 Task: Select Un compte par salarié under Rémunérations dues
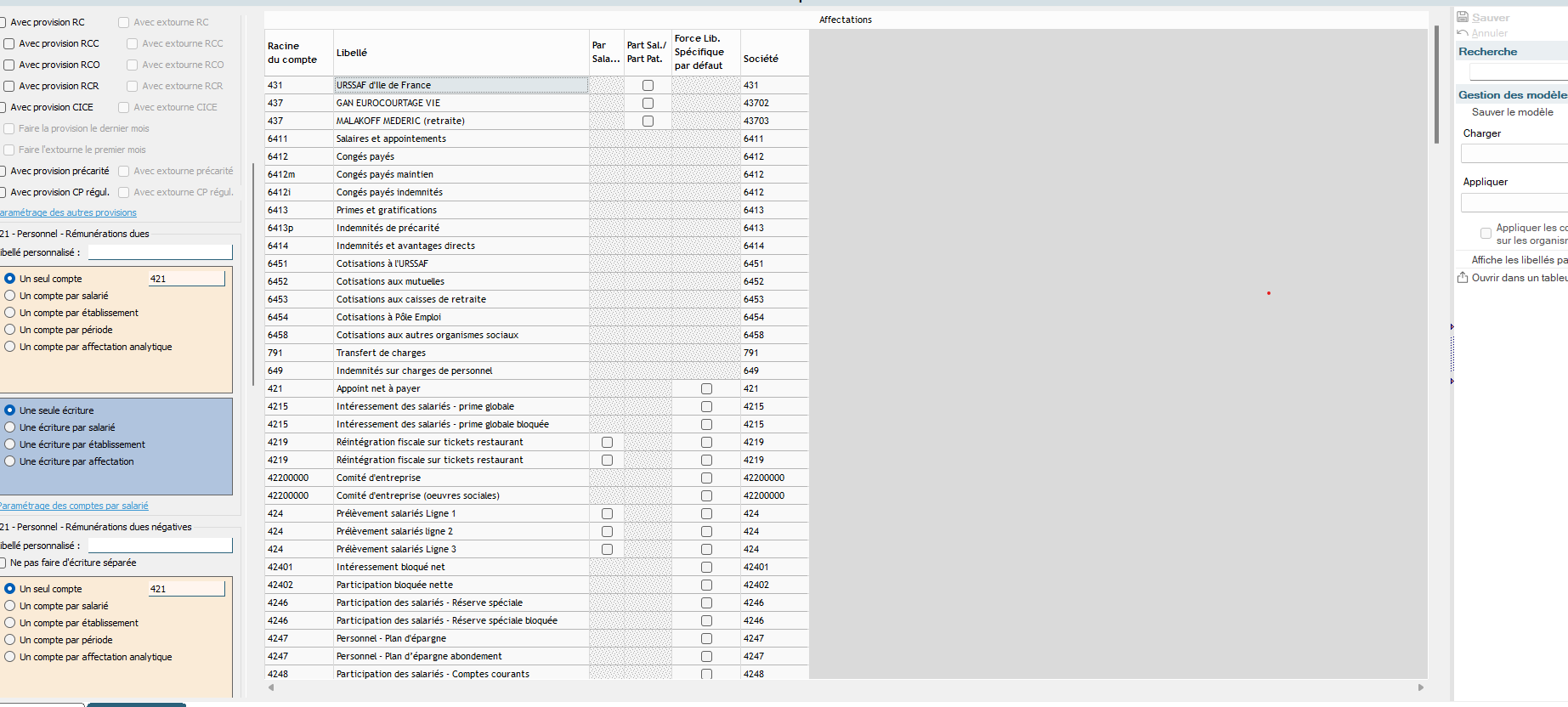click(x=10, y=296)
